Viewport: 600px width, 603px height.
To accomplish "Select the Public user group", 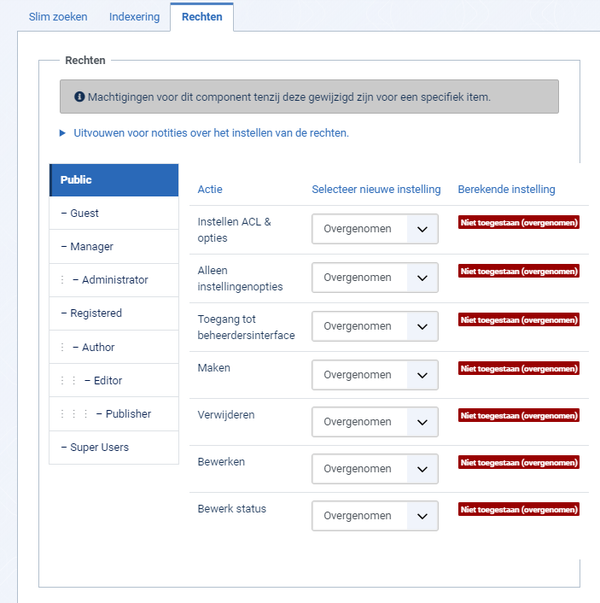I will pyautogui.click(x=114, y=180).
